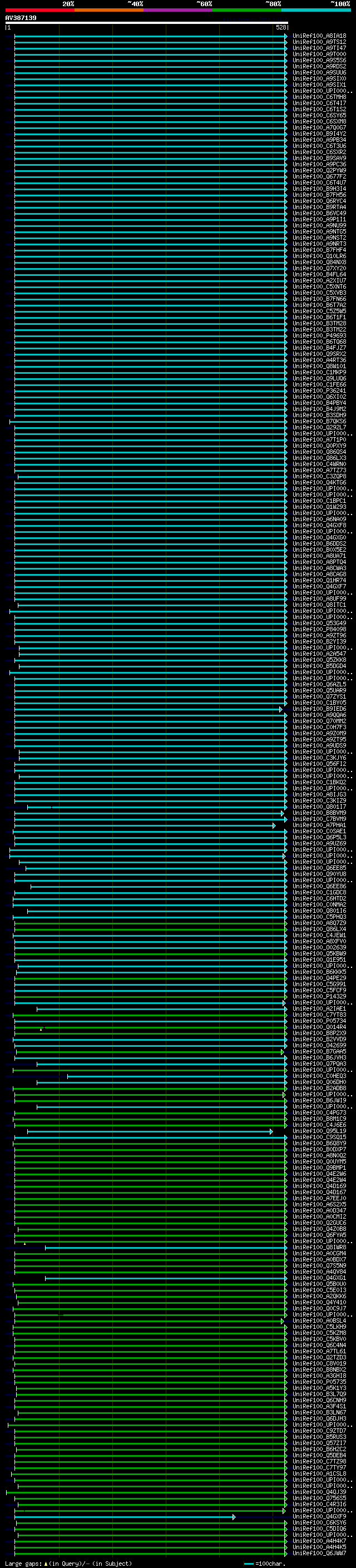This screenshot has height=1568, width=356.
Task: Select the UniRef100_C9ZTD7 label
Action: (319, 1432)
